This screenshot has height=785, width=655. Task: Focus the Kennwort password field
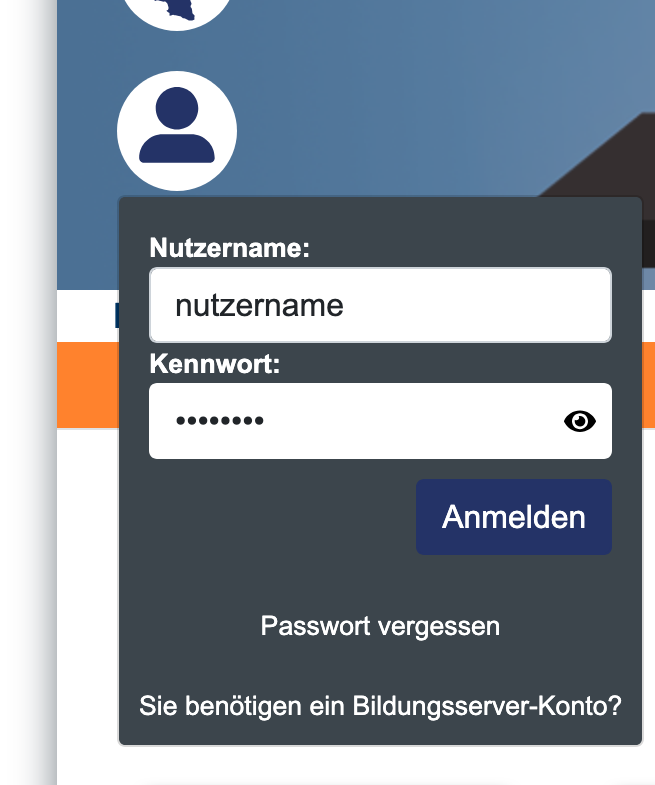coord(380,421)
